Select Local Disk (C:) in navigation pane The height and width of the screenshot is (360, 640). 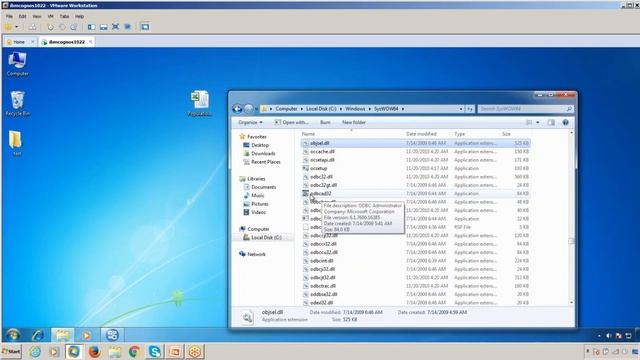pyautogui.click(x=262, y=238)
